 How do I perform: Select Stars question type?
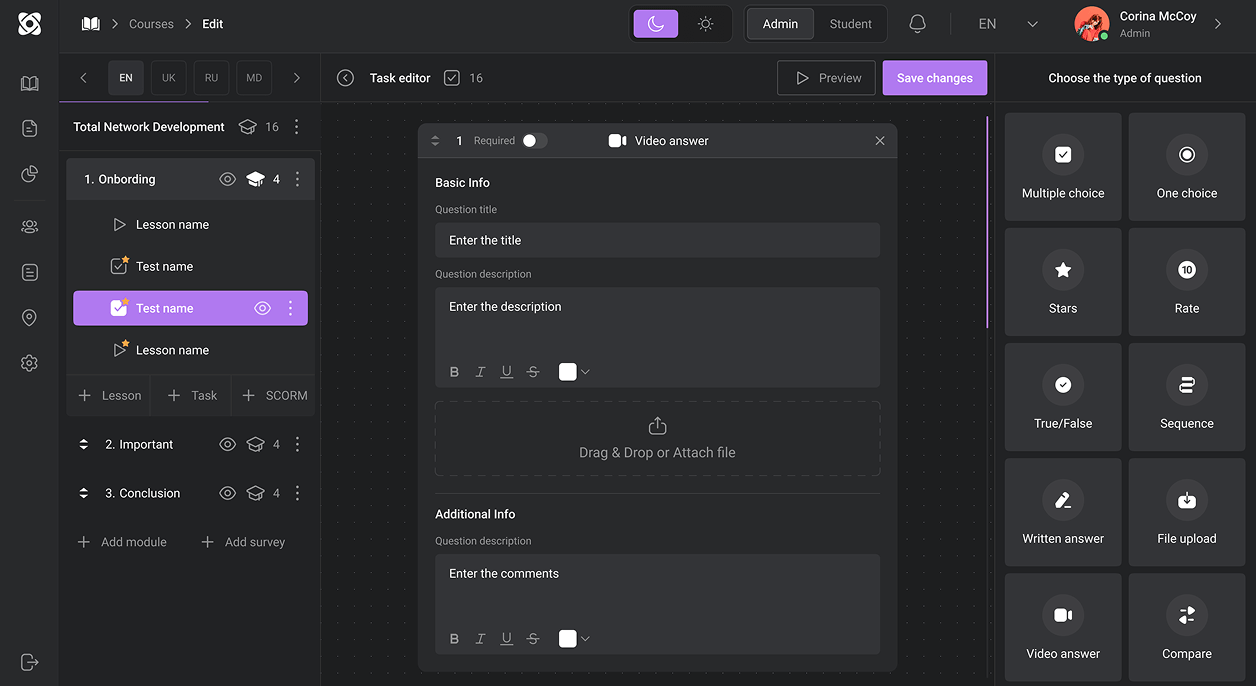click(x=1063, y=282)
